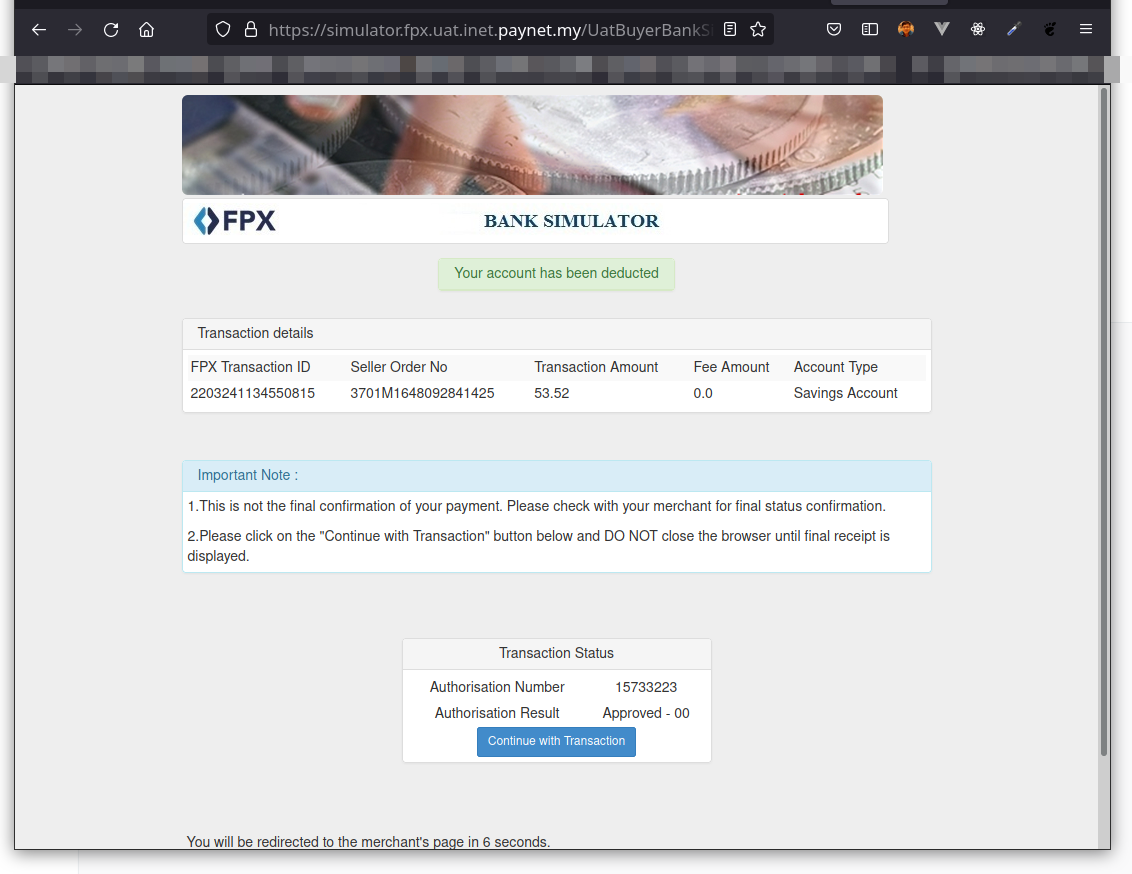Click the FPX logo
Image resolution: width=1132 pixels, height=874 pixels.
click(x=235, y=221)
